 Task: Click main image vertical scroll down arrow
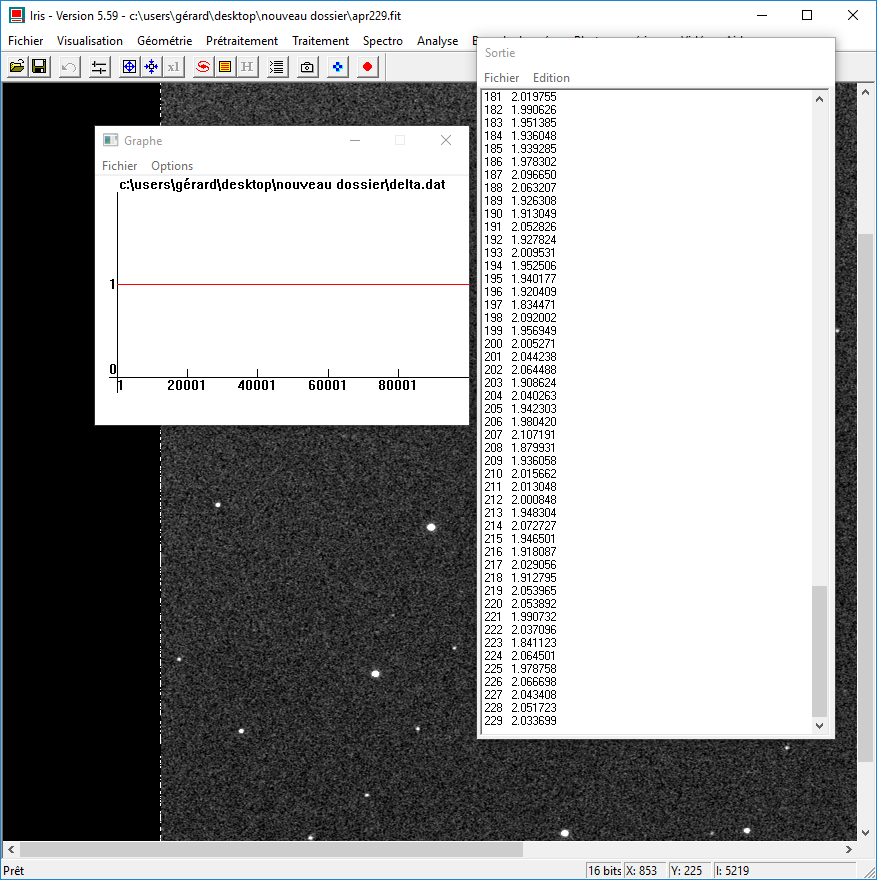coord(865,833)
